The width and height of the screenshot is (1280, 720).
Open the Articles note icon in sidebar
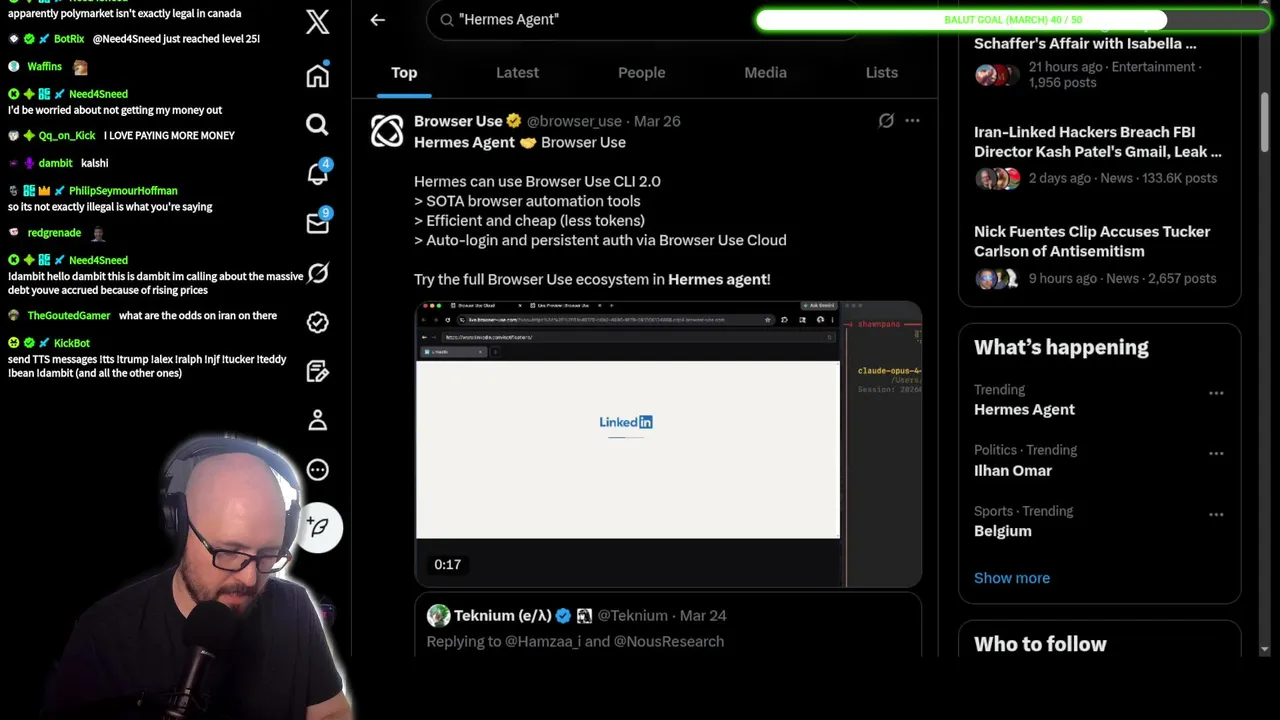pyautogui.click(x=317, y=371)
